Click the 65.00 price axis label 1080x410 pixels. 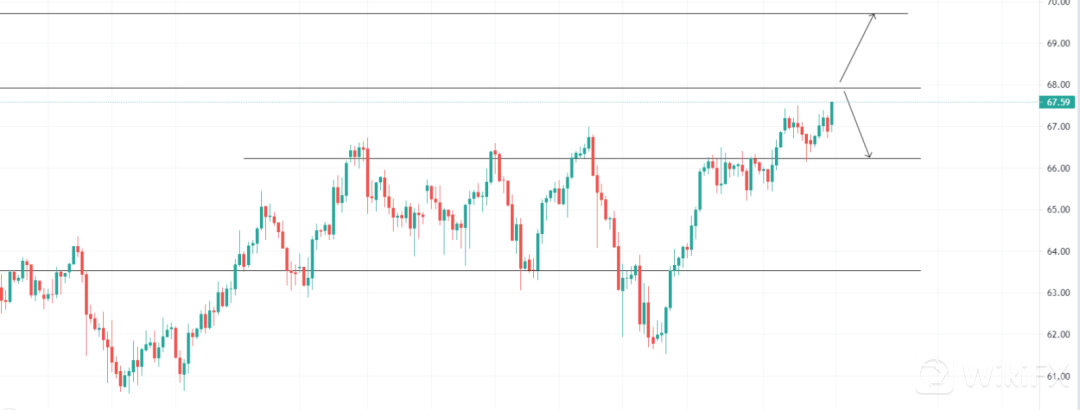pyautogui.click(x=1060, y=210)
